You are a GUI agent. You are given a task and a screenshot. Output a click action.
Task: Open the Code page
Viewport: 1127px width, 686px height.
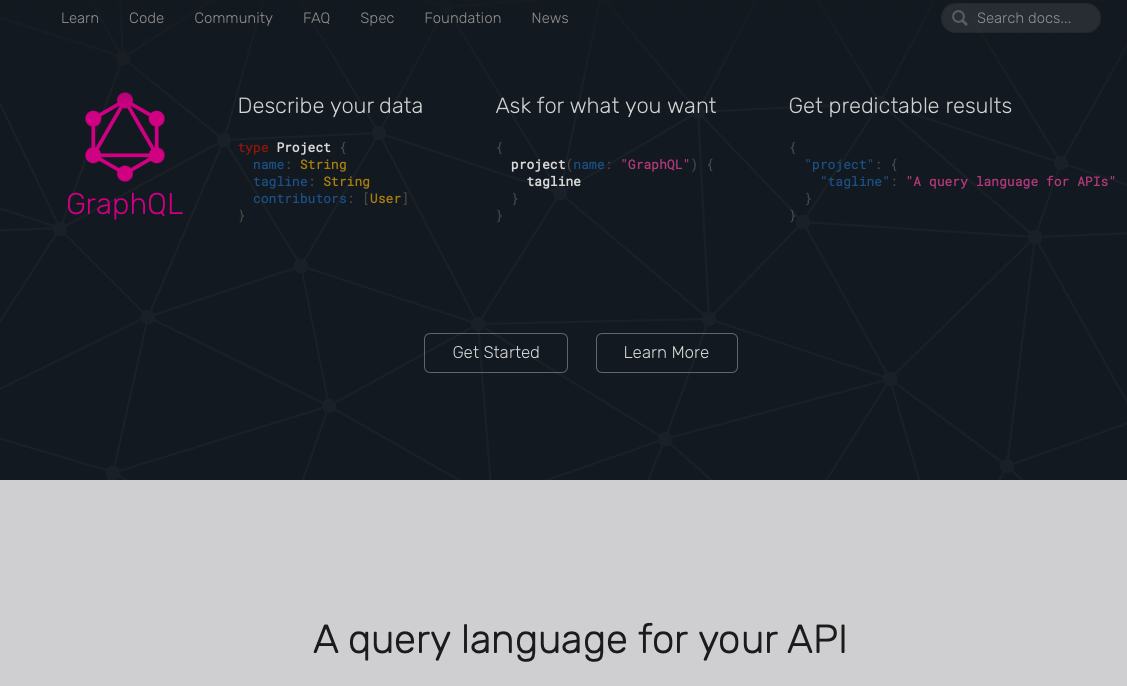tap(146, 17)
